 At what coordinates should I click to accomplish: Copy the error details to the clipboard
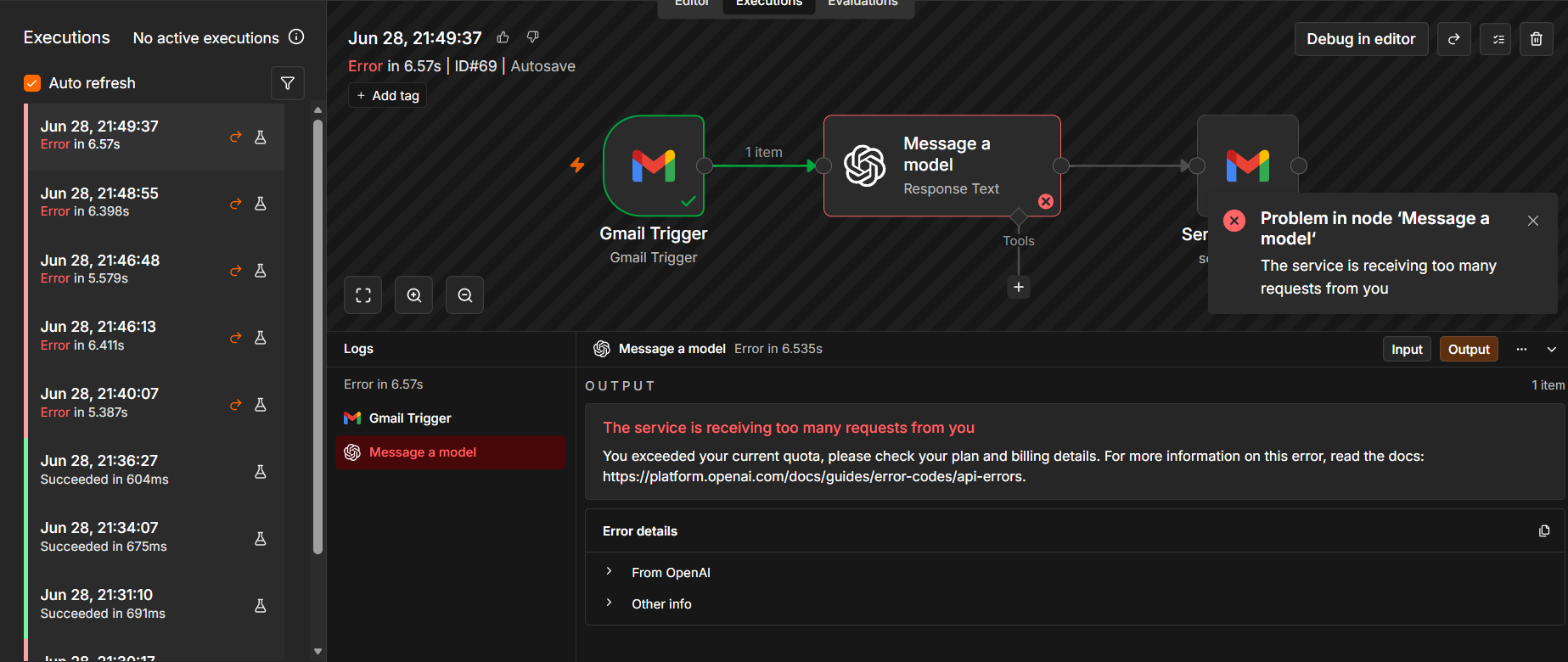[x=1544, y=531]
